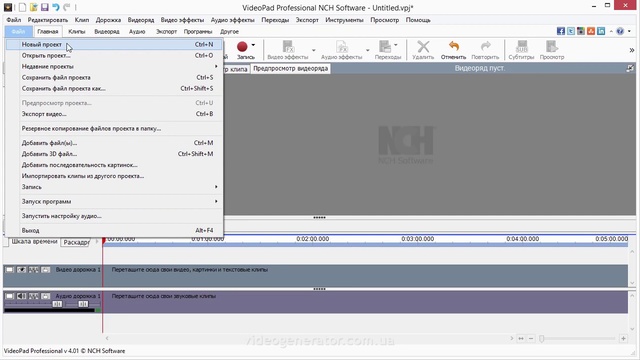Expand the Запуск программ submenu
This screenshot has height=360, width=640.
115,201
